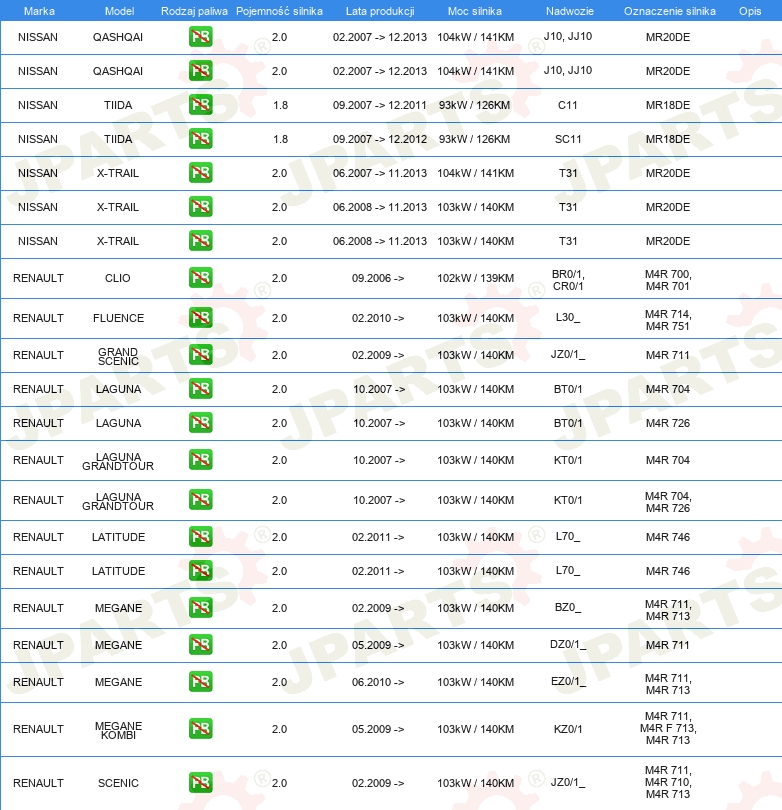Click production dates '09.2007 -> 12.2012'
Viewport: 782px width, 810px height.
(x=380, y=139)
